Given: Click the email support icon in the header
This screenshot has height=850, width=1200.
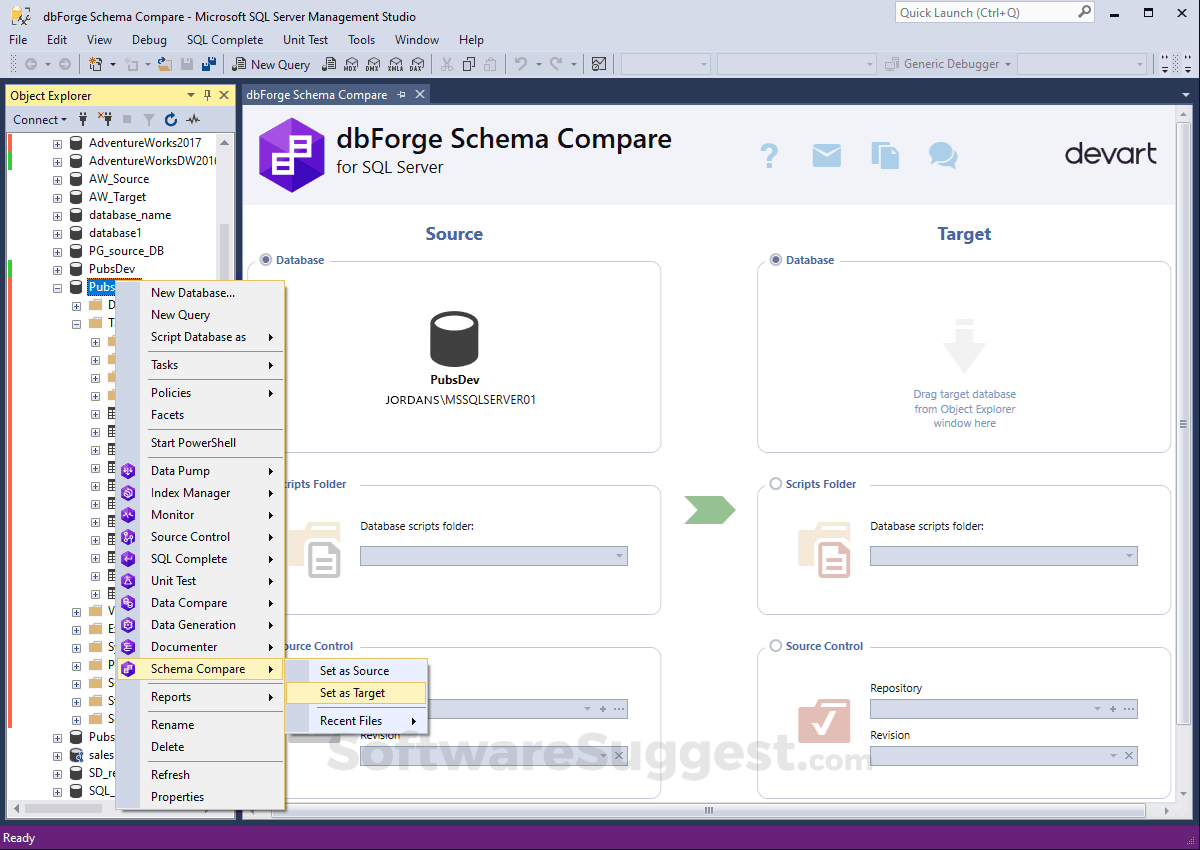Looking at the screenshot, I should point(827,155).
